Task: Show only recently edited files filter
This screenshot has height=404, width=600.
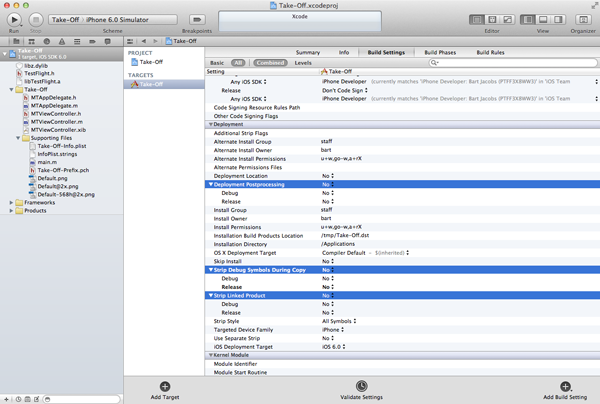Action: [x=18, y=399]
